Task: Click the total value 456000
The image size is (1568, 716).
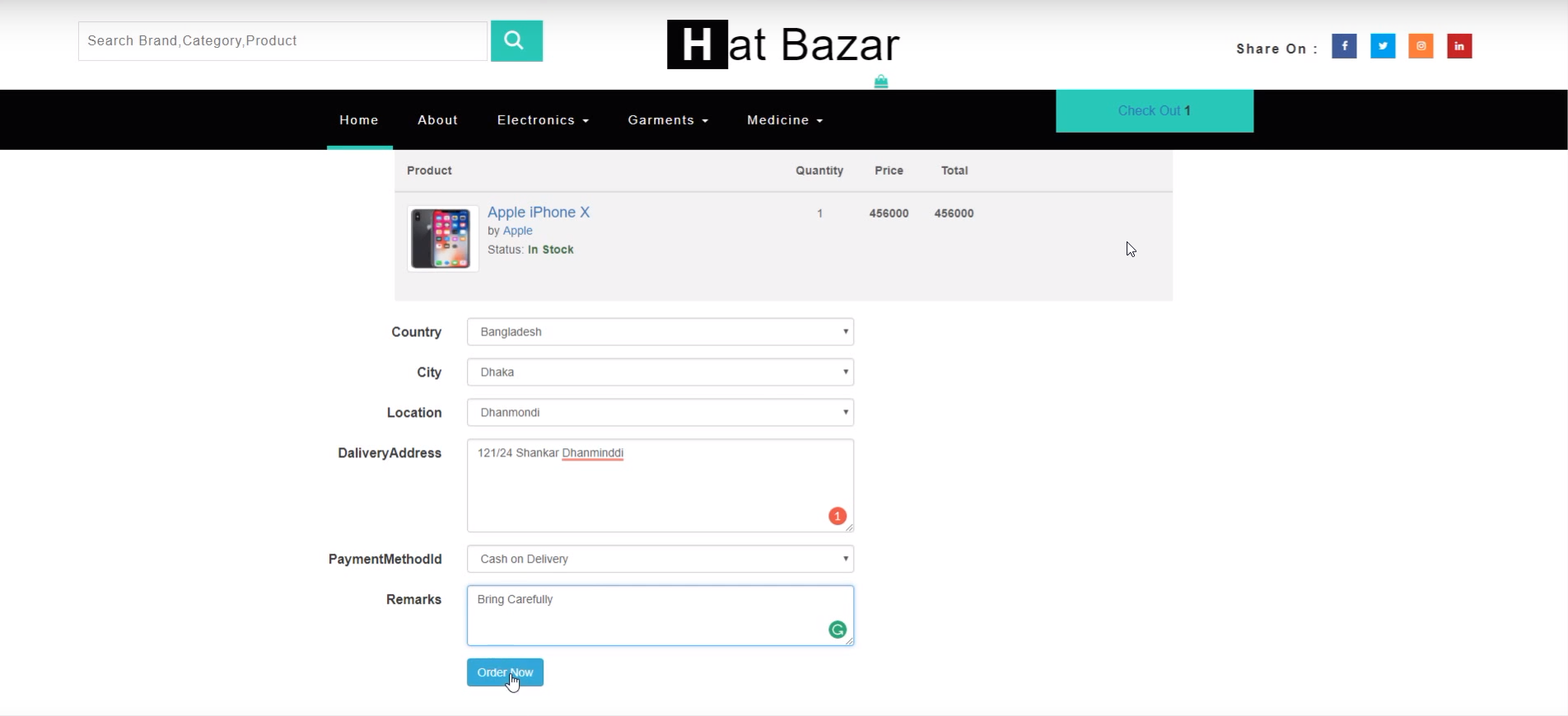Action: (x=954, y=213)
